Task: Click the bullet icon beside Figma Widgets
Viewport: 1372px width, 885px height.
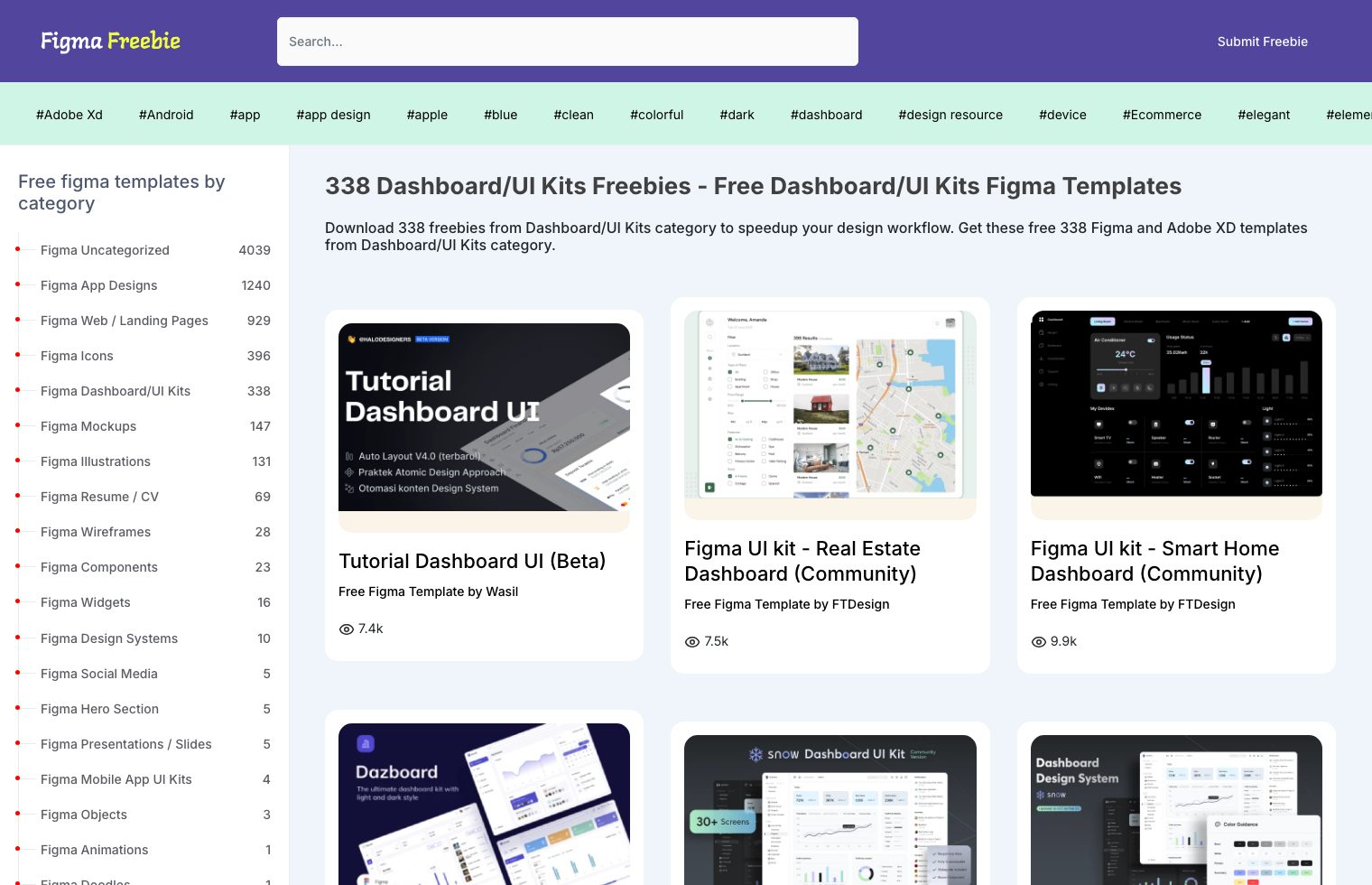Action: click(x=19, y=602)
